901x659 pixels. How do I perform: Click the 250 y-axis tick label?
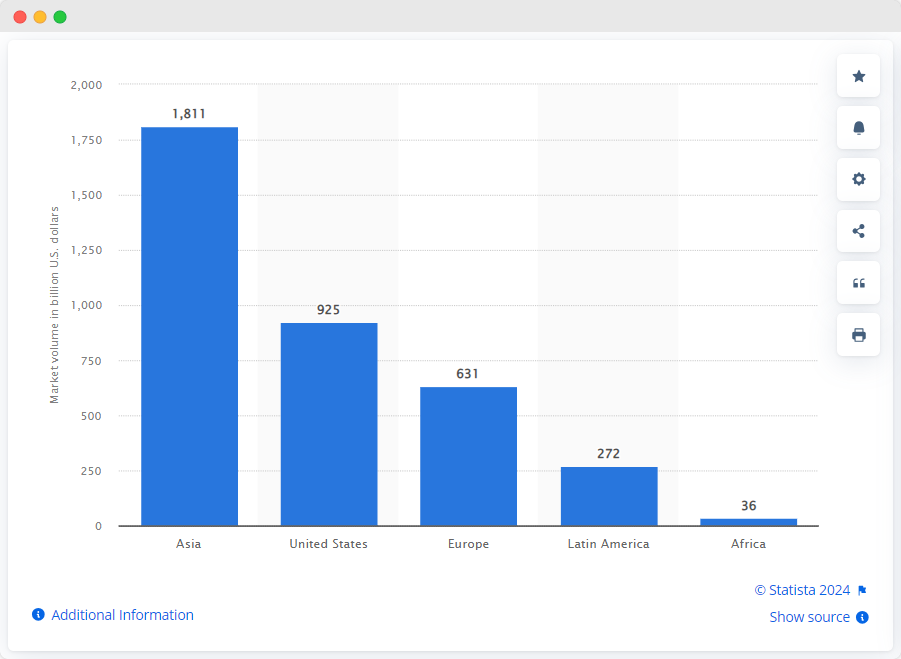pos(91,471)
